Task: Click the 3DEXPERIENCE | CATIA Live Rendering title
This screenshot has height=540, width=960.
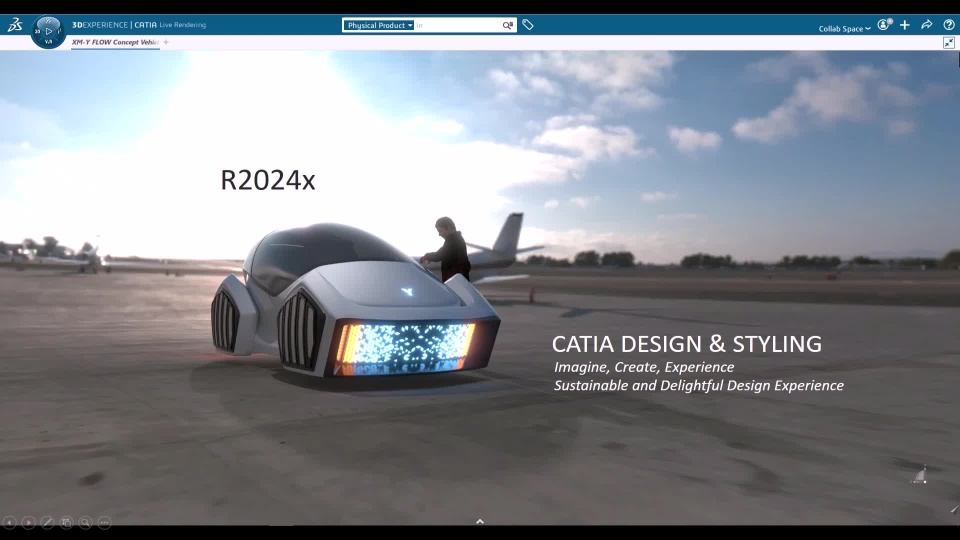Action: (139, 25)
